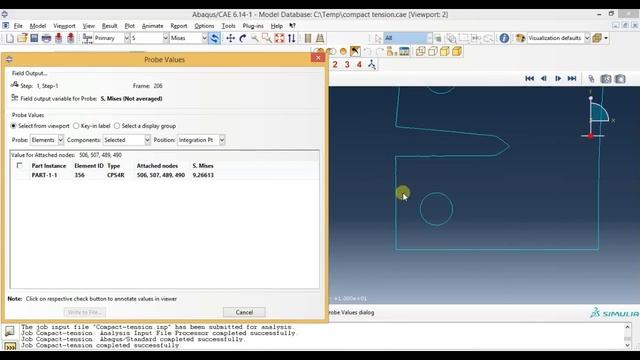Click the message area tab icon

(x=10, y=331)
